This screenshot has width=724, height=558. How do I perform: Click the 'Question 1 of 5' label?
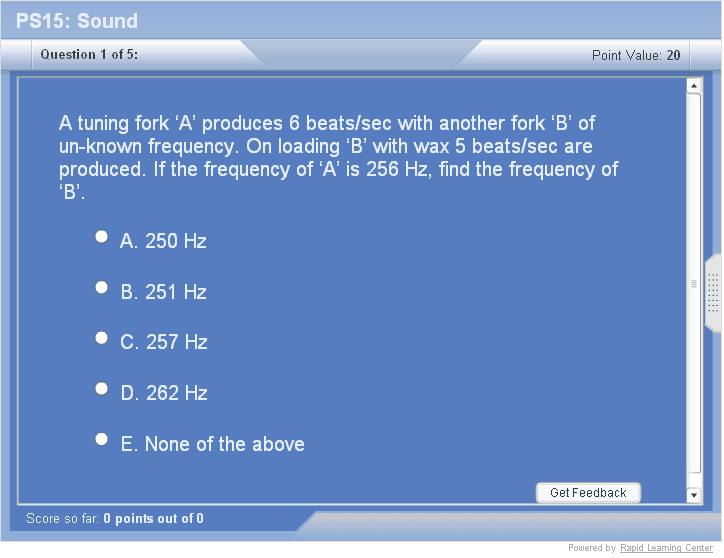coord(89,55)
